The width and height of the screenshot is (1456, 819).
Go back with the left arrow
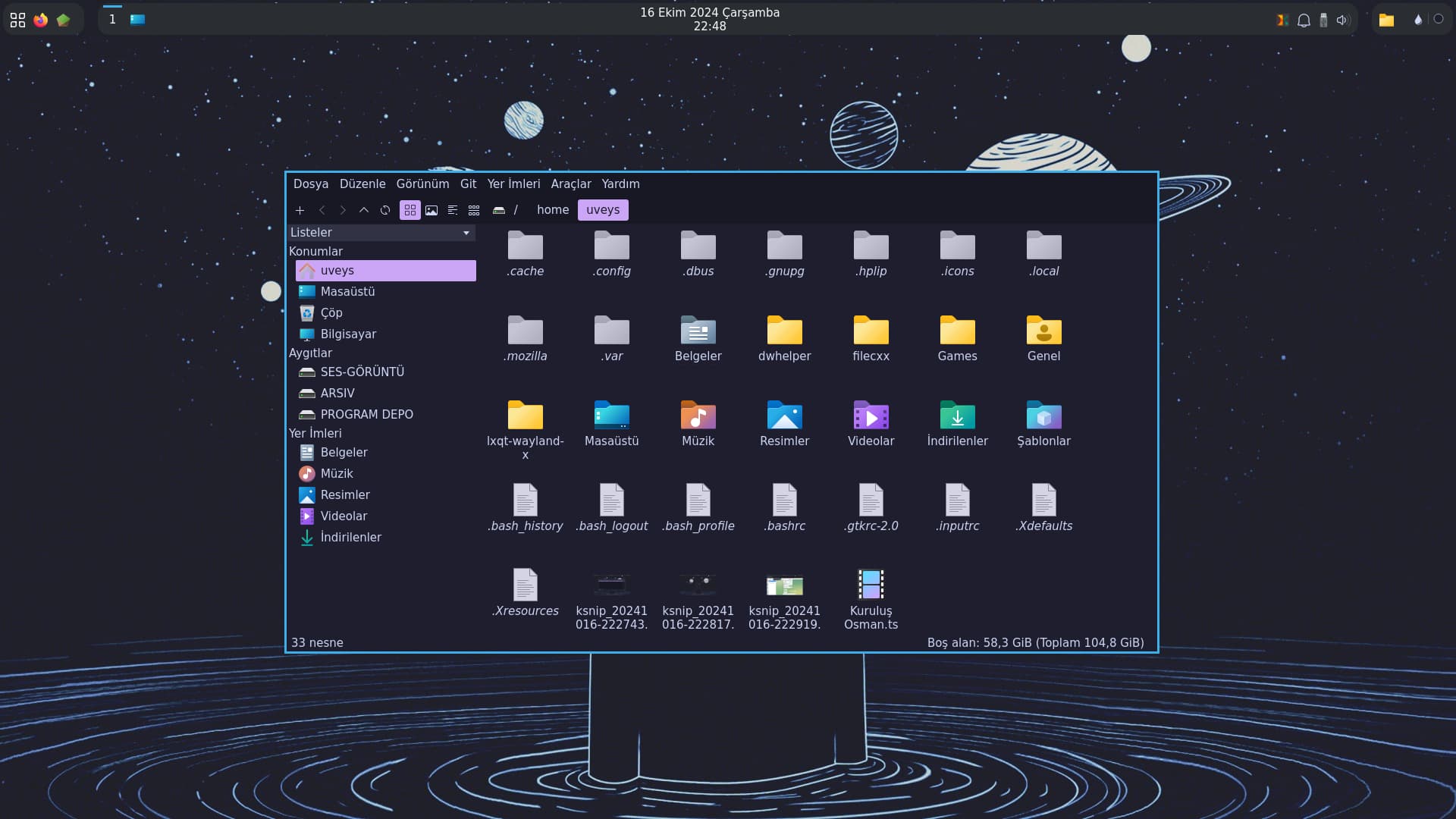tap(322, 210)
